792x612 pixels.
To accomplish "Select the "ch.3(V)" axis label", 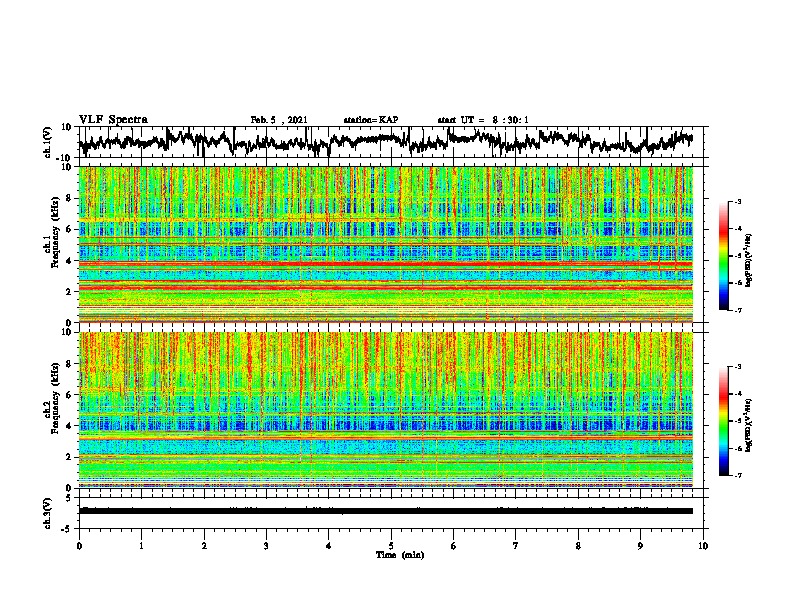I will [x=48, y=513].
